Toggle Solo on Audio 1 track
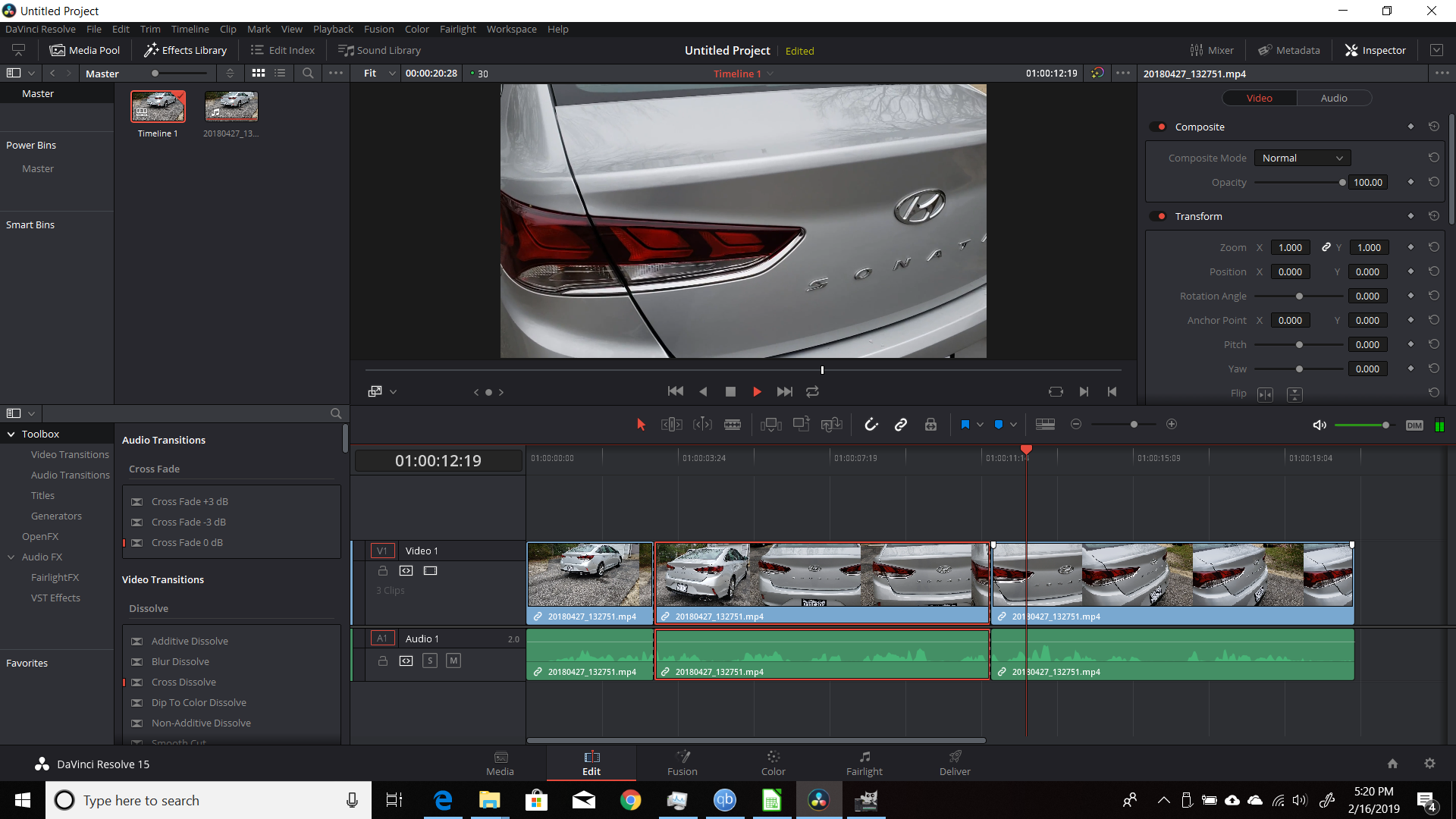The image size is (1456, 819). (x=430, y=661)
